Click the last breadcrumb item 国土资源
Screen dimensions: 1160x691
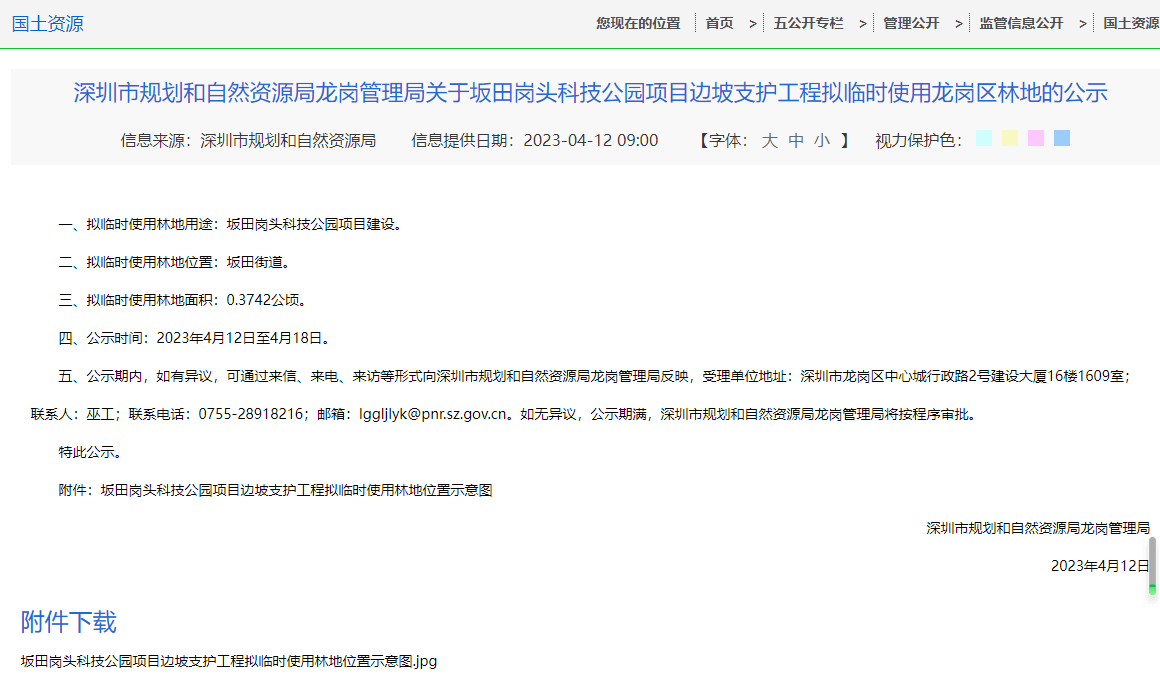(x=1131, y=23)
